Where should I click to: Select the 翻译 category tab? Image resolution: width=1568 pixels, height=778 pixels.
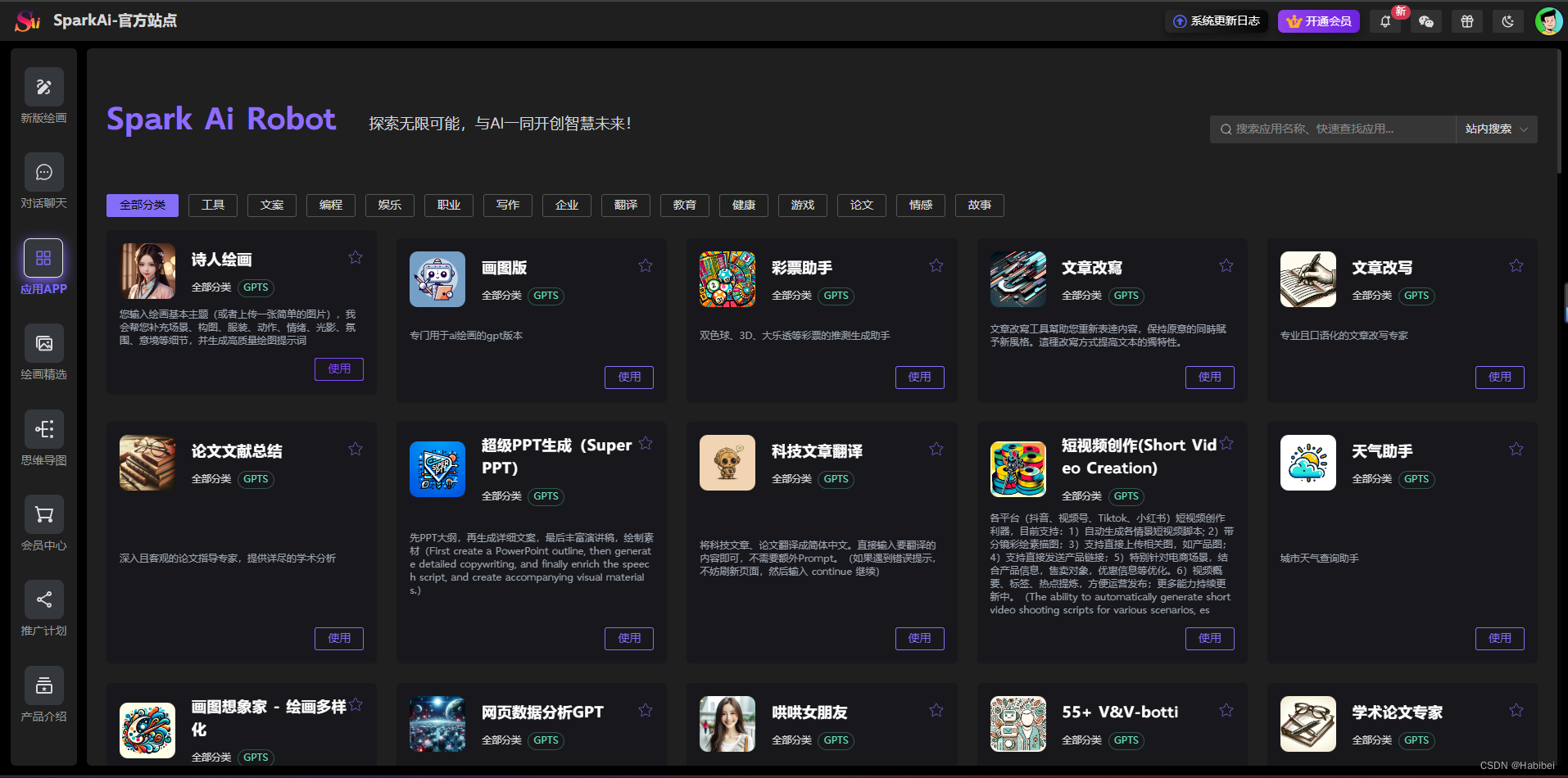pos(626,206)
